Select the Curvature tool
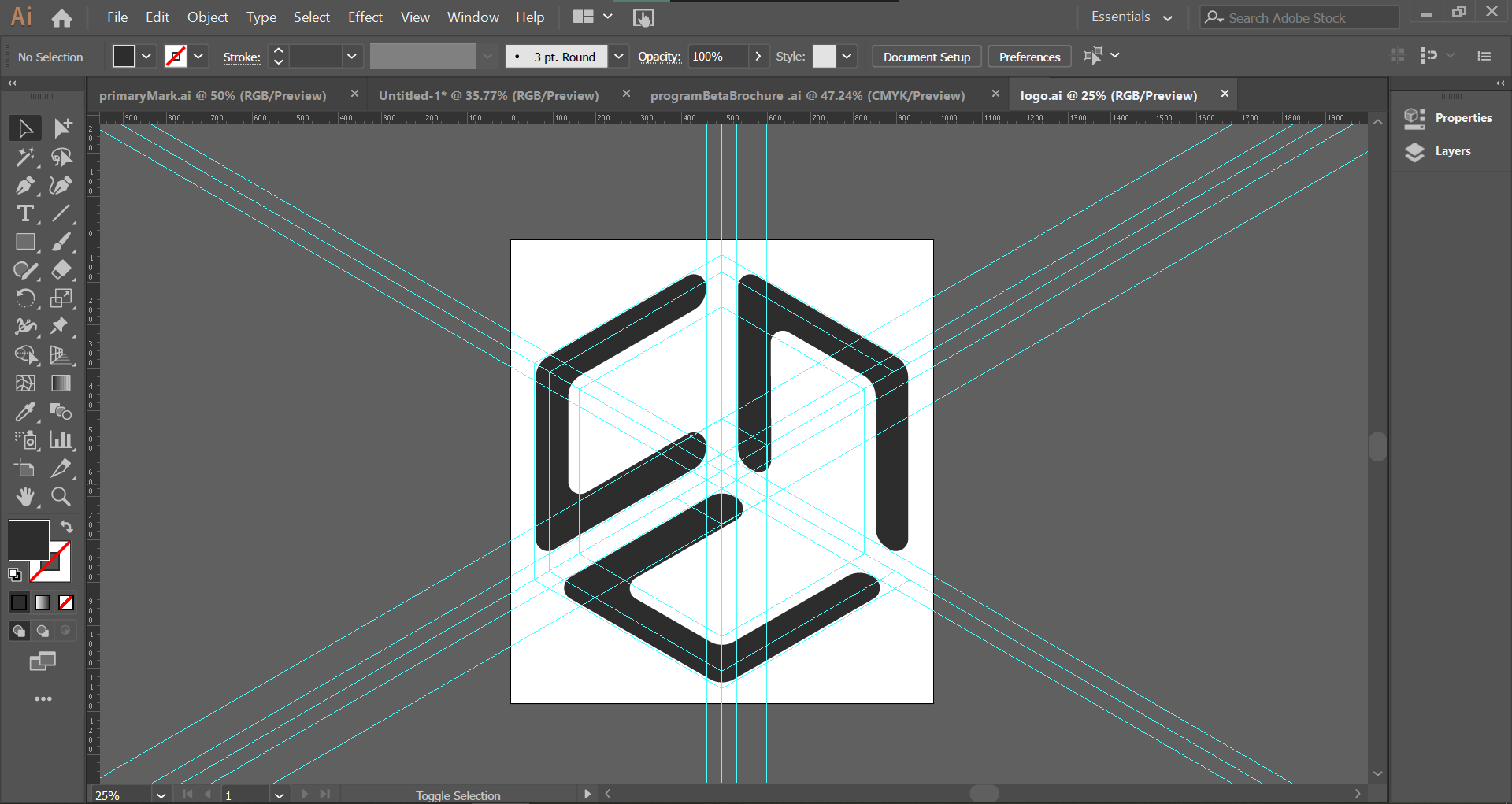This screenshot has height=804, width=1512. pyautogui.click(x=61, y=186)
